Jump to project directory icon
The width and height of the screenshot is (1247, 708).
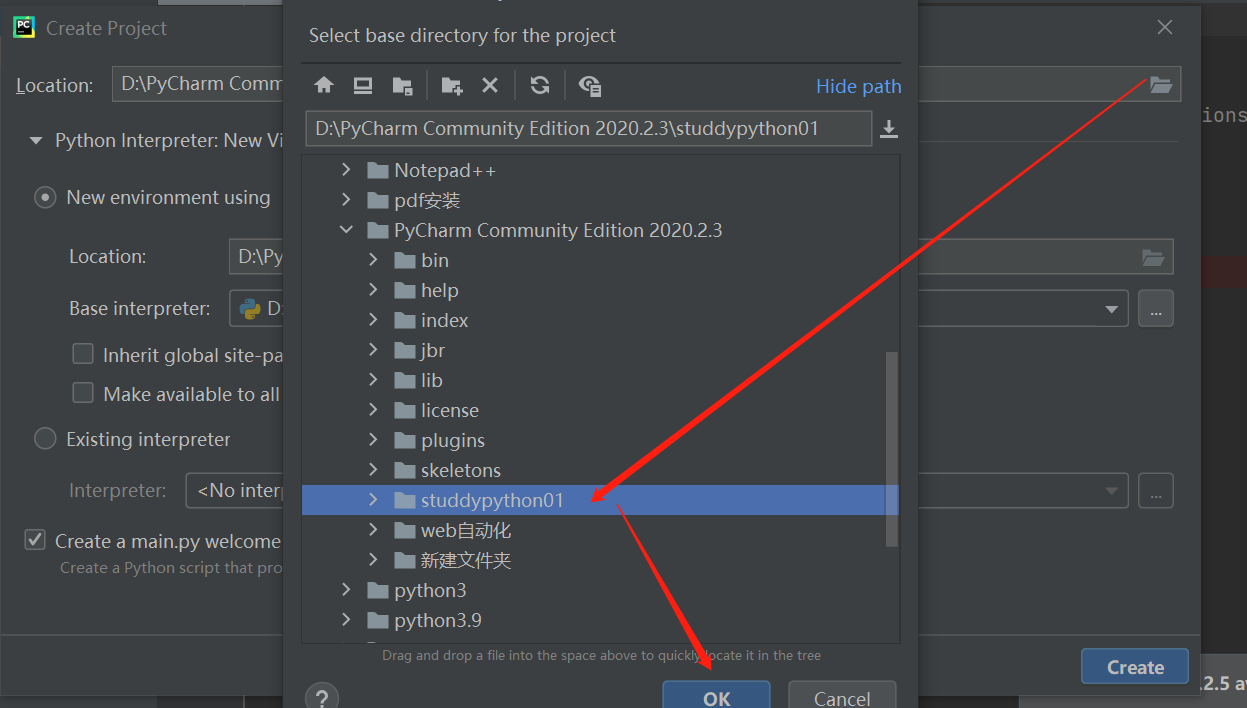(x=403, y=86)
